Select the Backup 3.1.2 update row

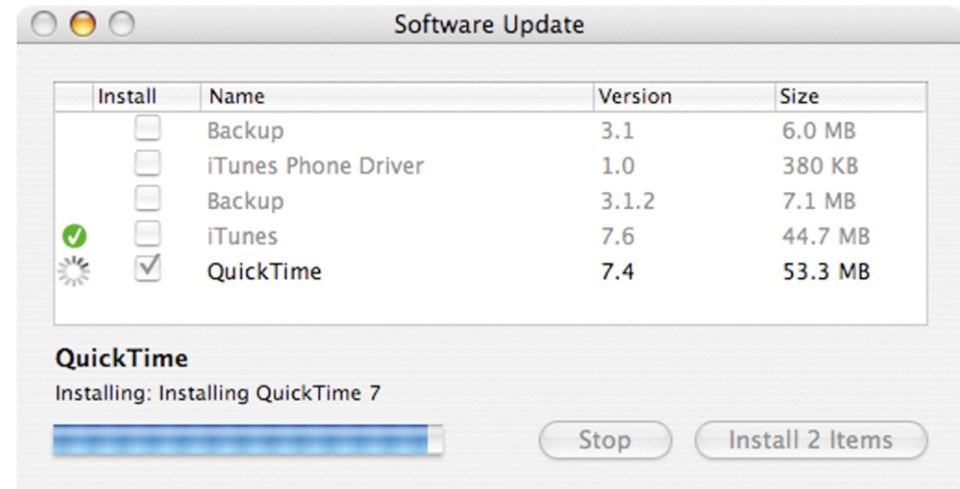point(490,201)
